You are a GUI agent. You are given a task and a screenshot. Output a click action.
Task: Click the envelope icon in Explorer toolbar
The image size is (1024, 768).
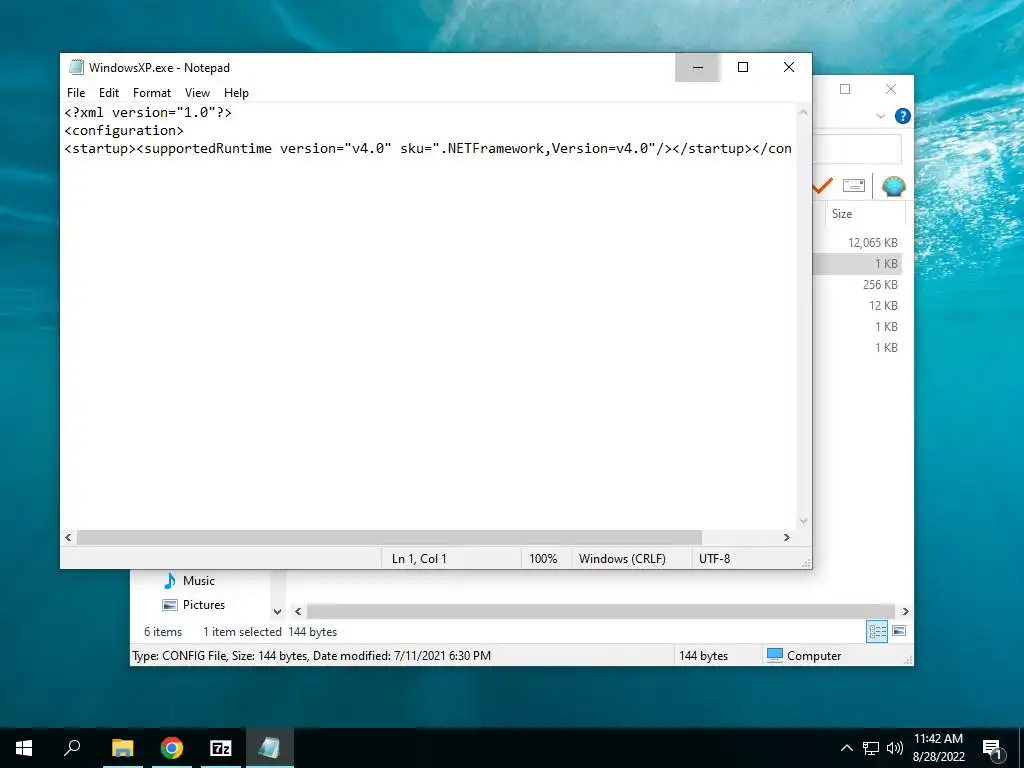(x=854, y=185)
